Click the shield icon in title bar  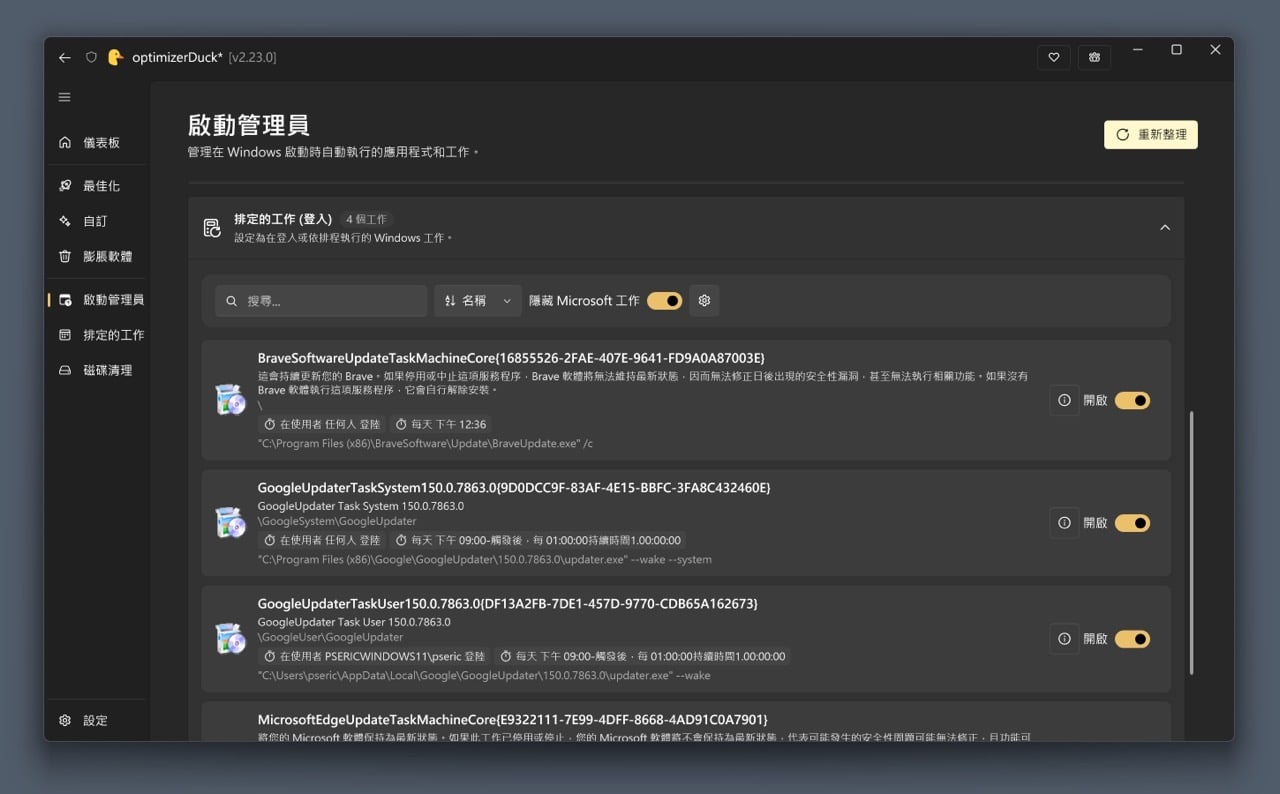click(x=91, y=58)
